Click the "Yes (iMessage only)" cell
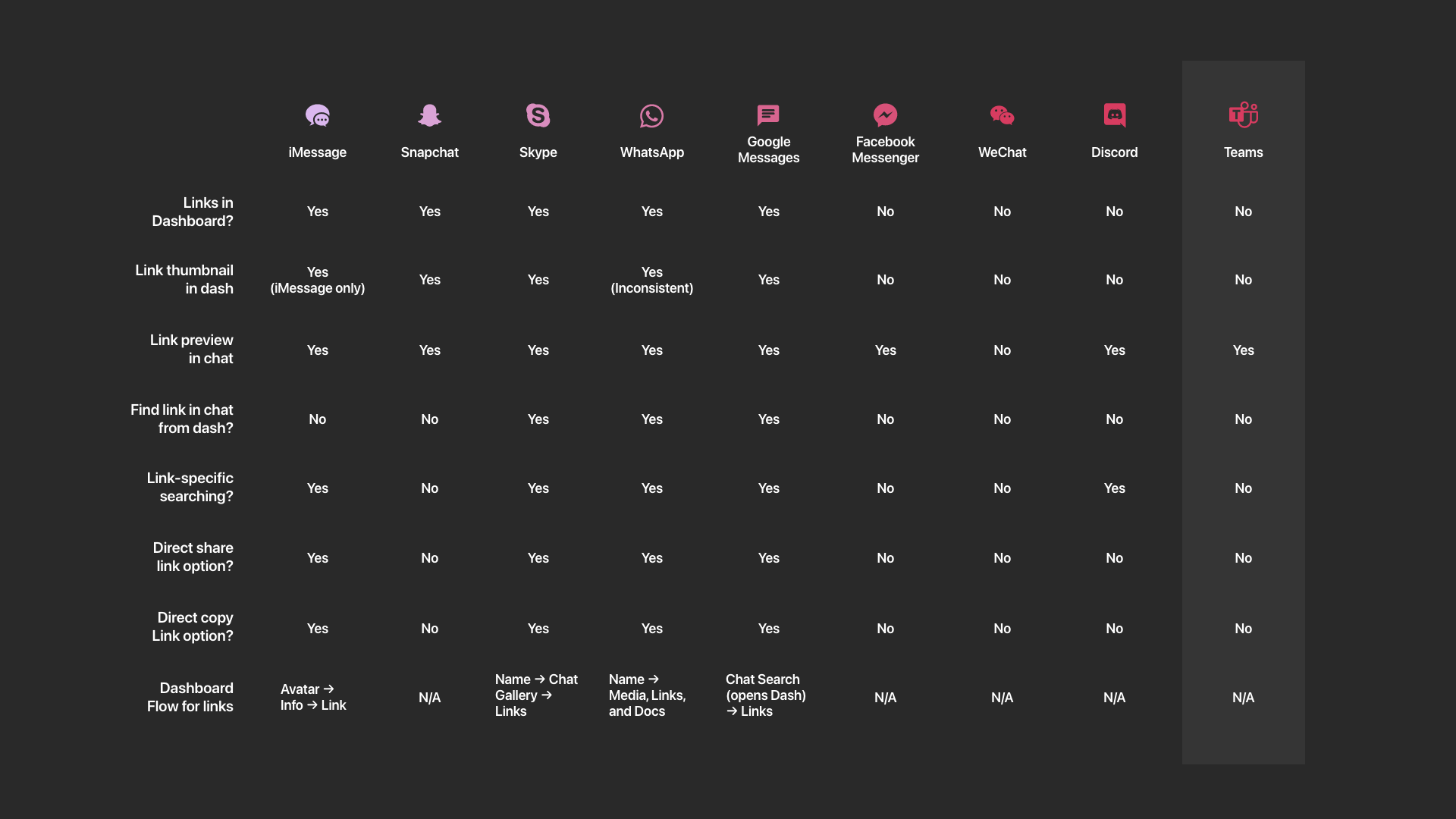 click(317, 280)
